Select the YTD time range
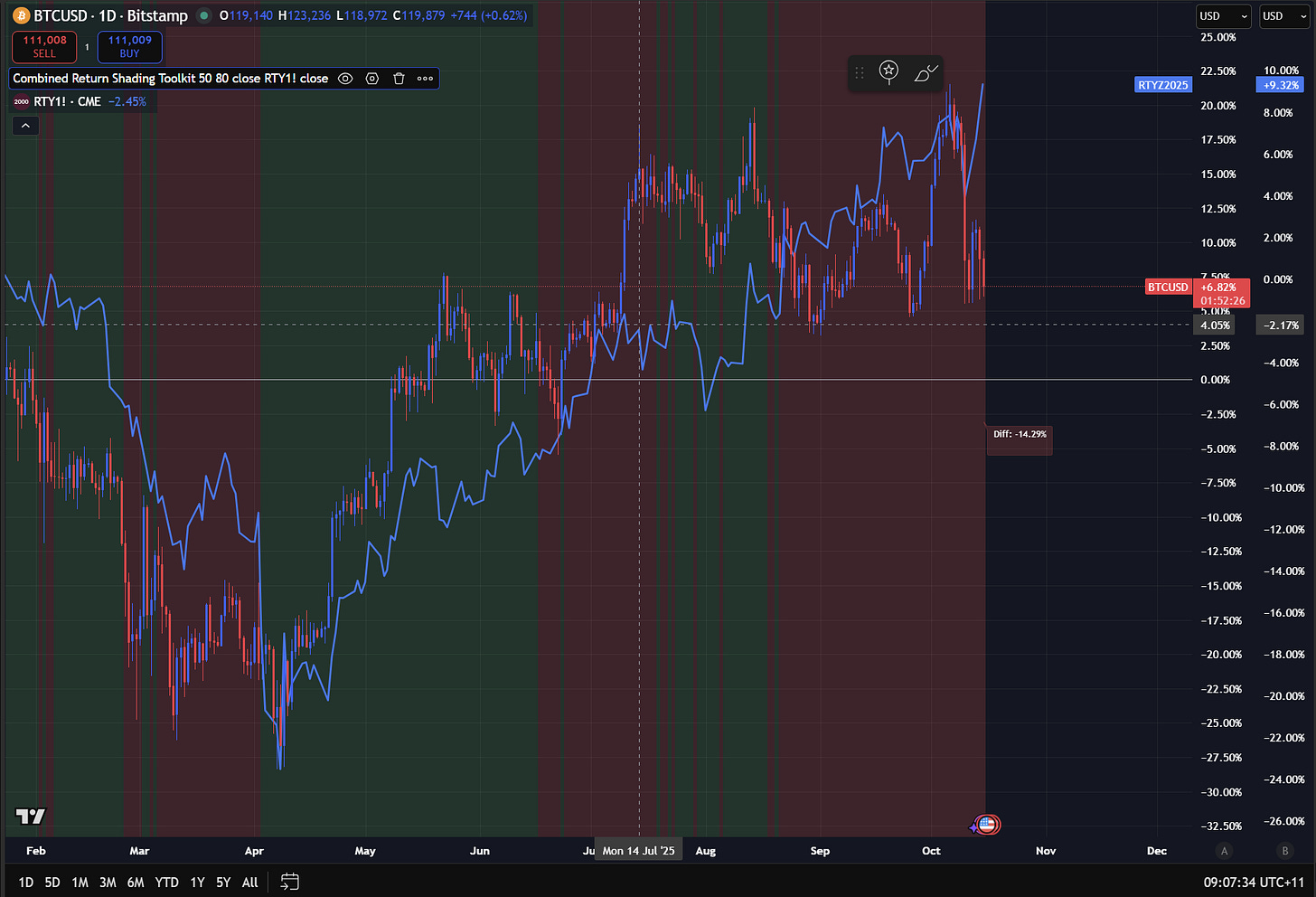The height and width of the screenshot is (897, 1316). (166, 883)
